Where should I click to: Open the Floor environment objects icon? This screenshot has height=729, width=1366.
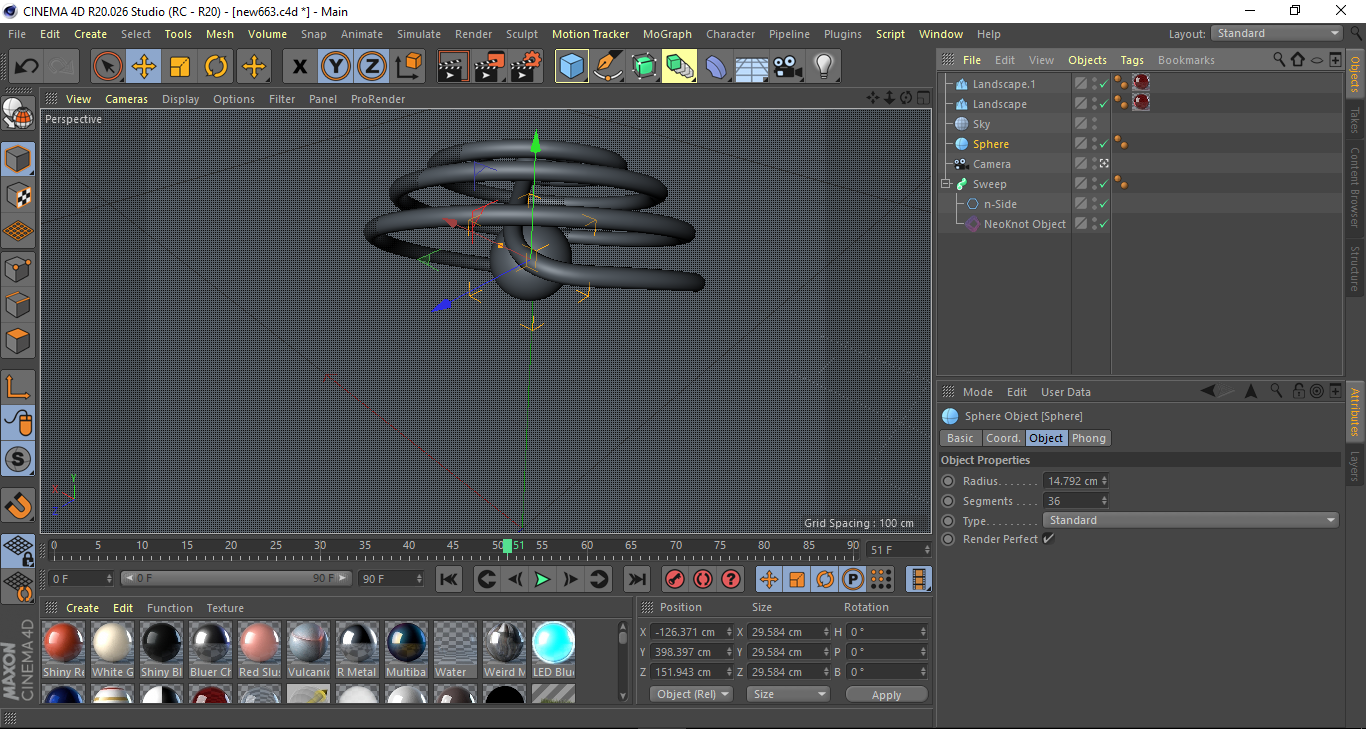click(x=751, y=67)
